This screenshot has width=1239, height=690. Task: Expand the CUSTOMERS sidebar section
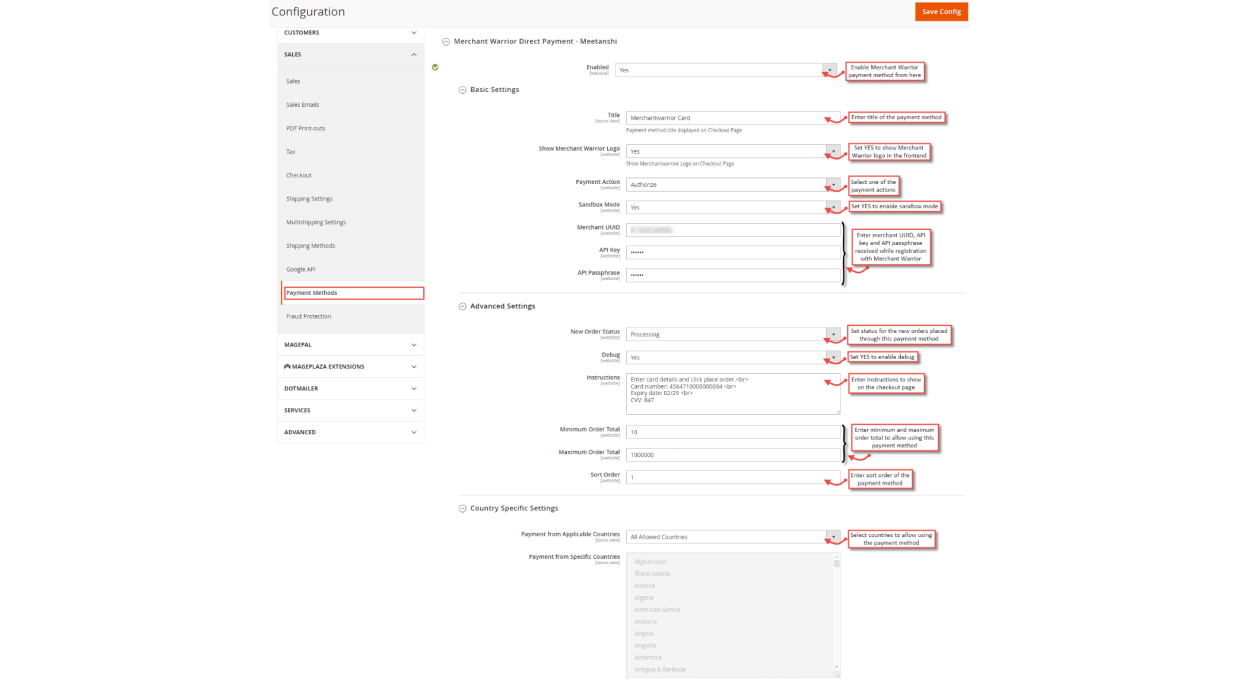[350, 33]
